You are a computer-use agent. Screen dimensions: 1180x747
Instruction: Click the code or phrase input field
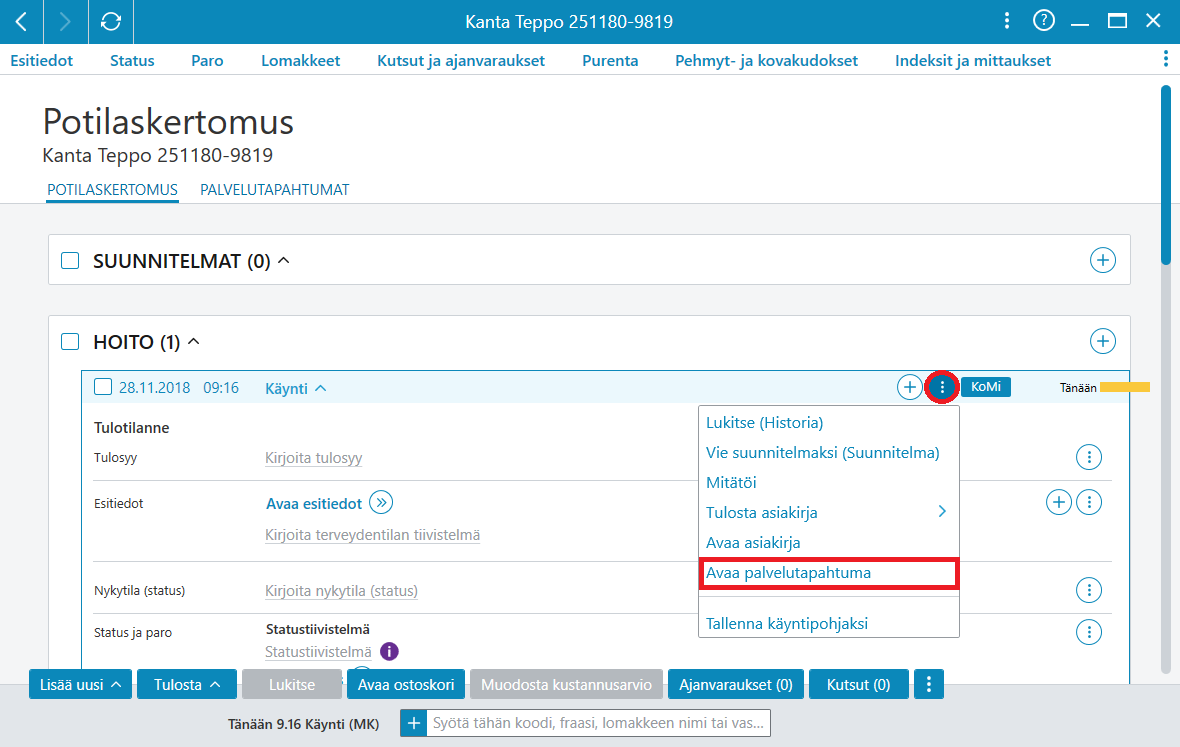pos(598,723)
